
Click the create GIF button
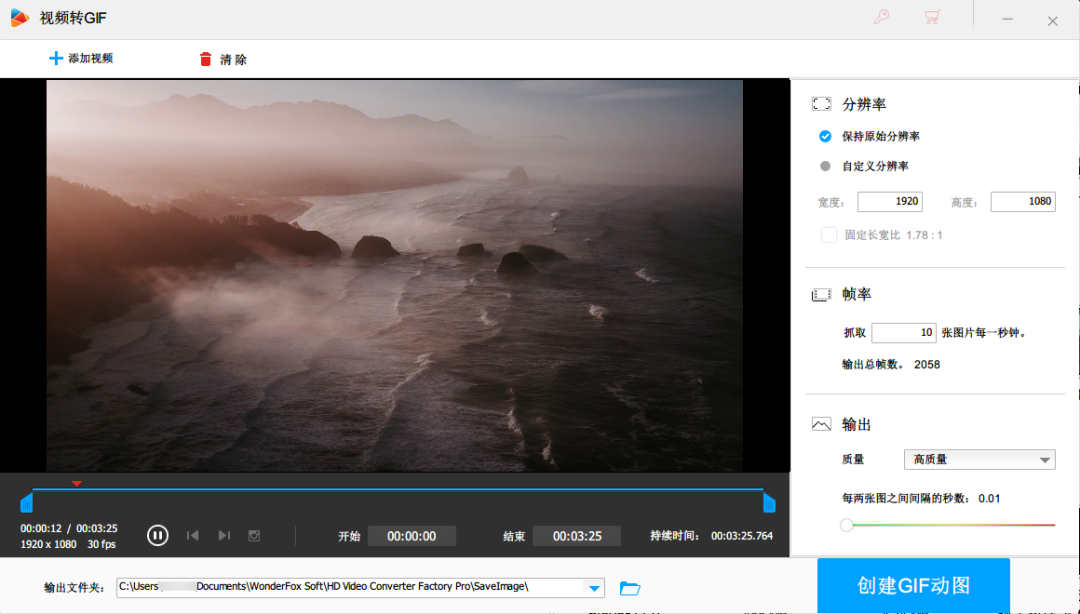[x=913, y=586]
